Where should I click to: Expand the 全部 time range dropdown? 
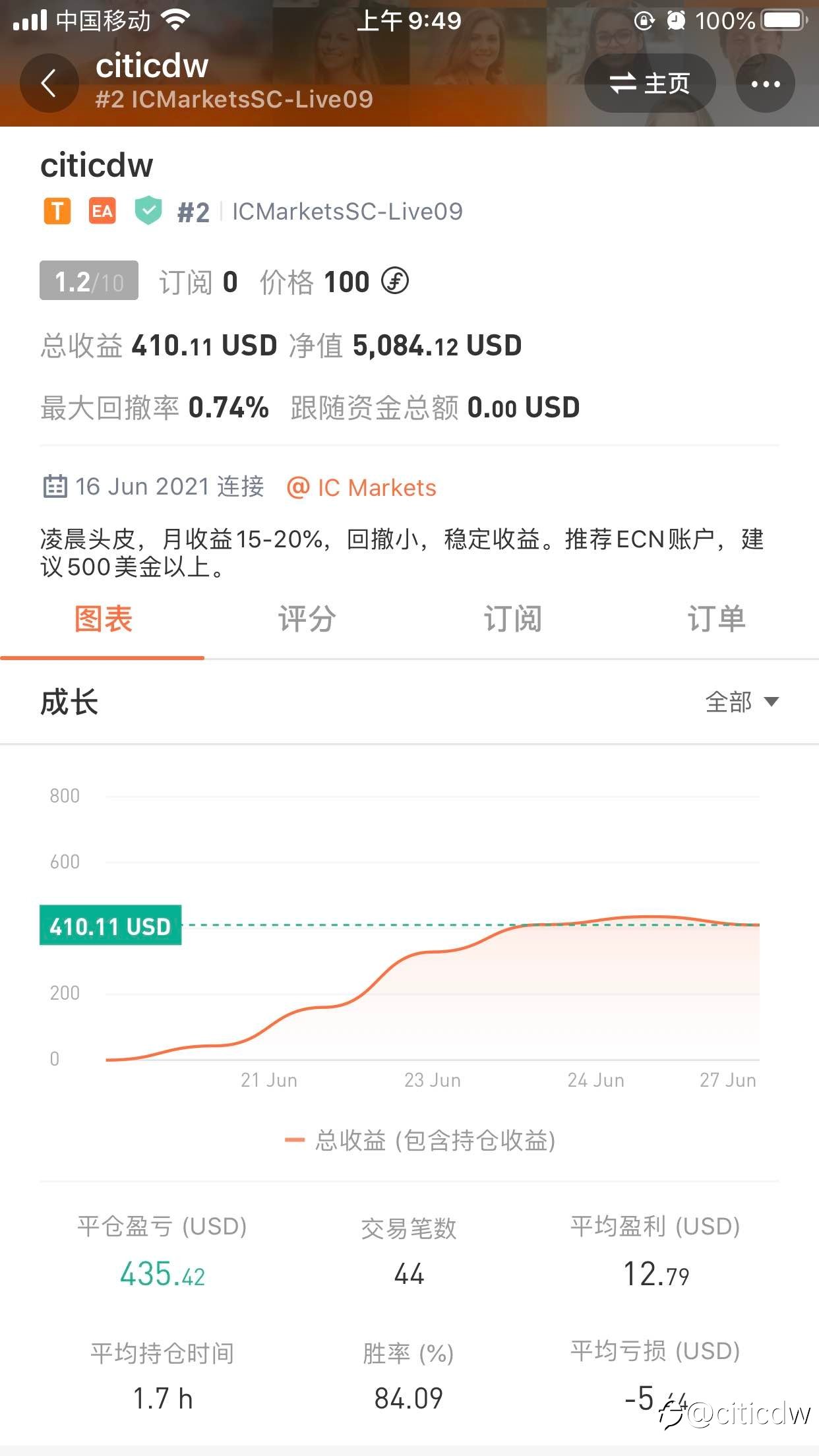742,702
